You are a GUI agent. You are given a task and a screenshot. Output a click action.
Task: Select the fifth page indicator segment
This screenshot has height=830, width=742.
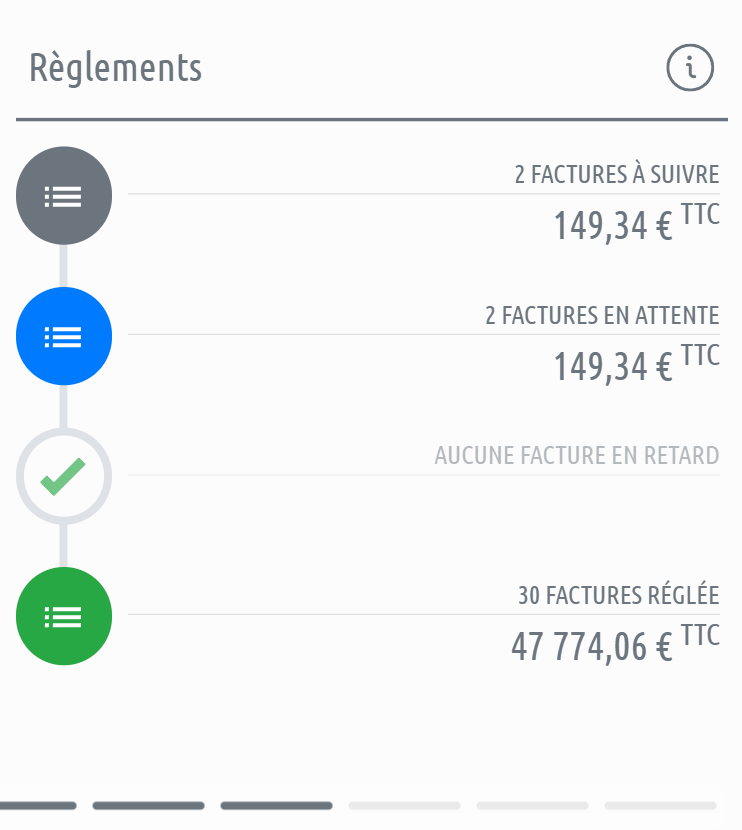point(532,805)
